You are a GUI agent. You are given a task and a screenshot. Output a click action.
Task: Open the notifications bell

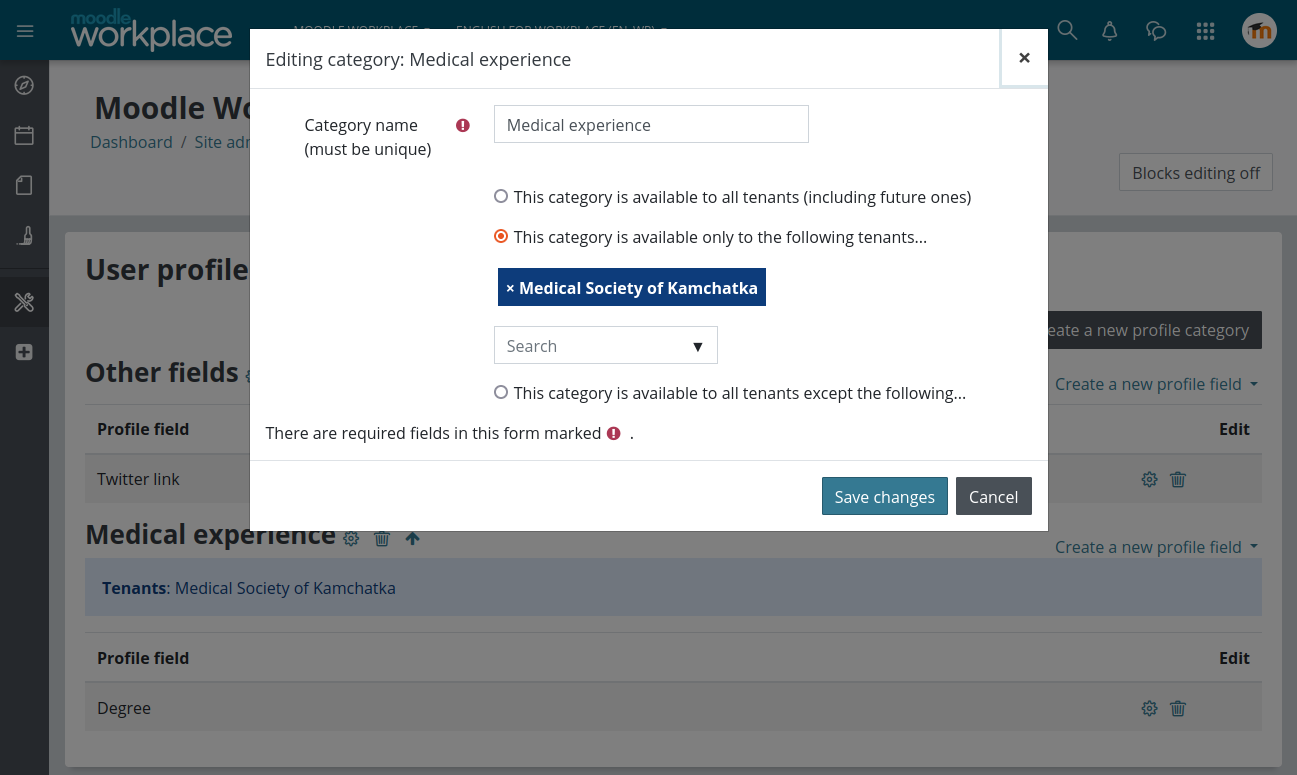1109,31
